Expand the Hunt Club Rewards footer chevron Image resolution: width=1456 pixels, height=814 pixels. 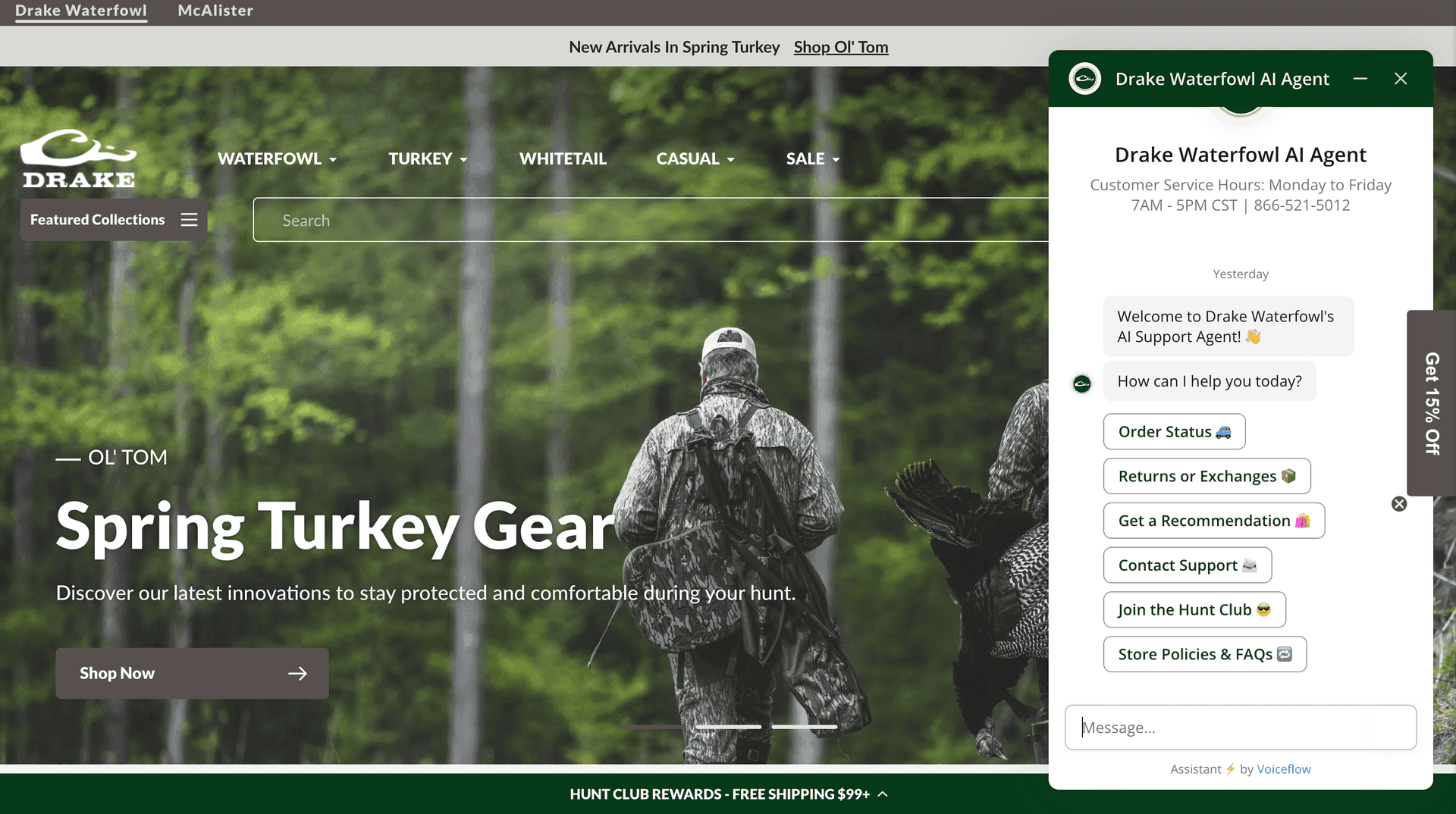click(883, 794)
